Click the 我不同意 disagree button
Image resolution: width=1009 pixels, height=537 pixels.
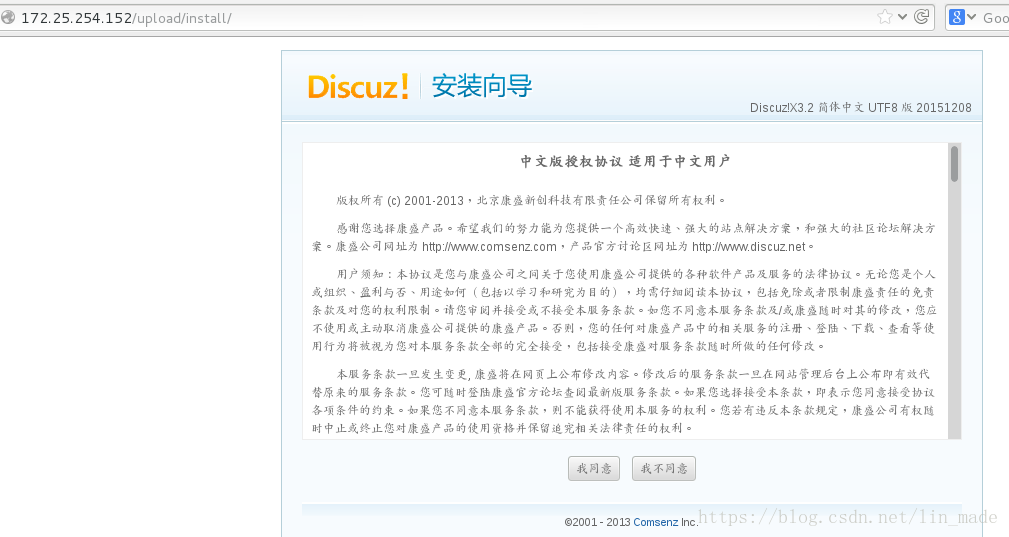[663, 468]
